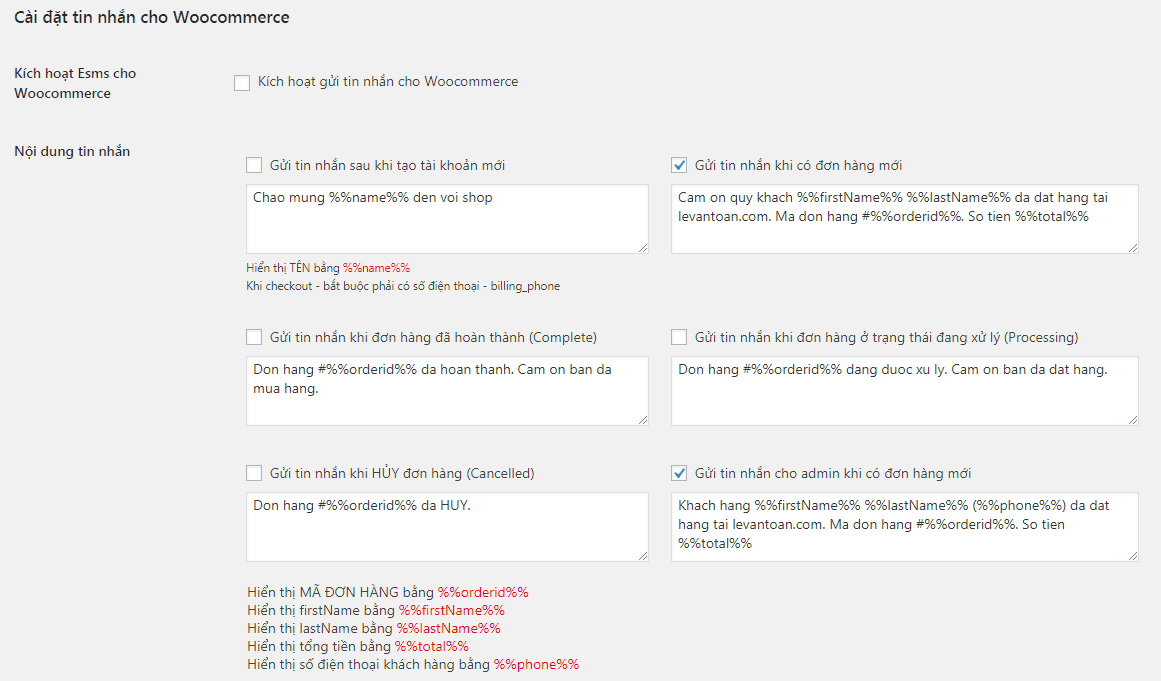The width and height of the screenshot is (1161, 681).
Task: Select the cancelled order message box
Action: click(447, 525)
